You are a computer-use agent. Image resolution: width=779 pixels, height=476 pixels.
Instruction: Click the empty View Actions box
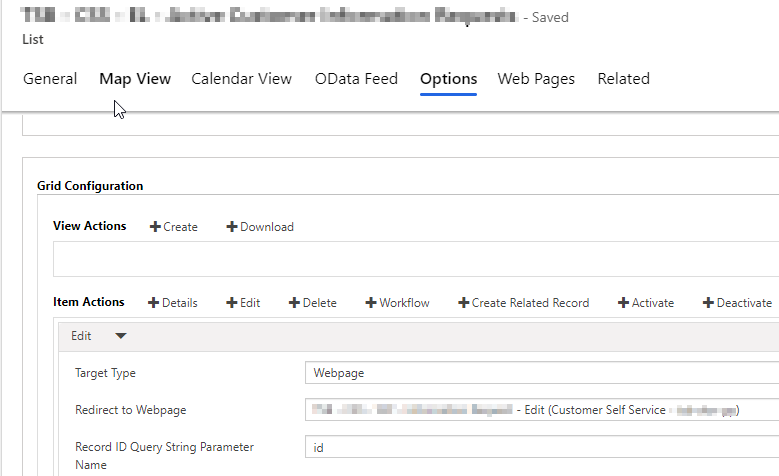coord(415,259)
